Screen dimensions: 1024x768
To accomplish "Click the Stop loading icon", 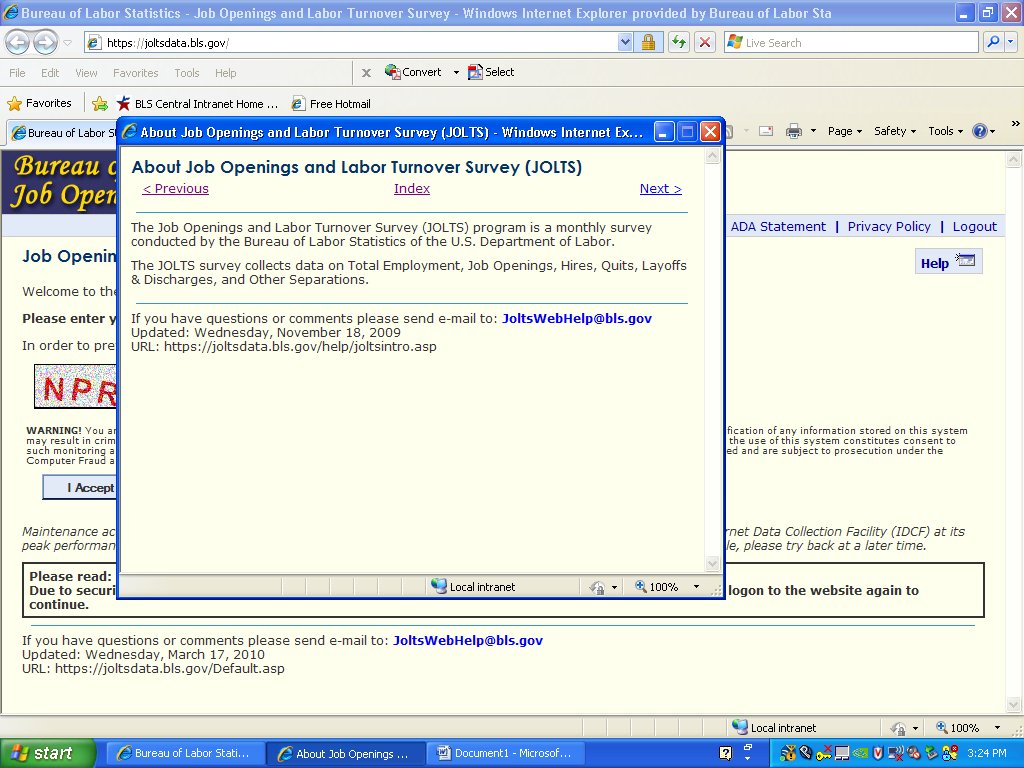I will click(x=705, y=42).
